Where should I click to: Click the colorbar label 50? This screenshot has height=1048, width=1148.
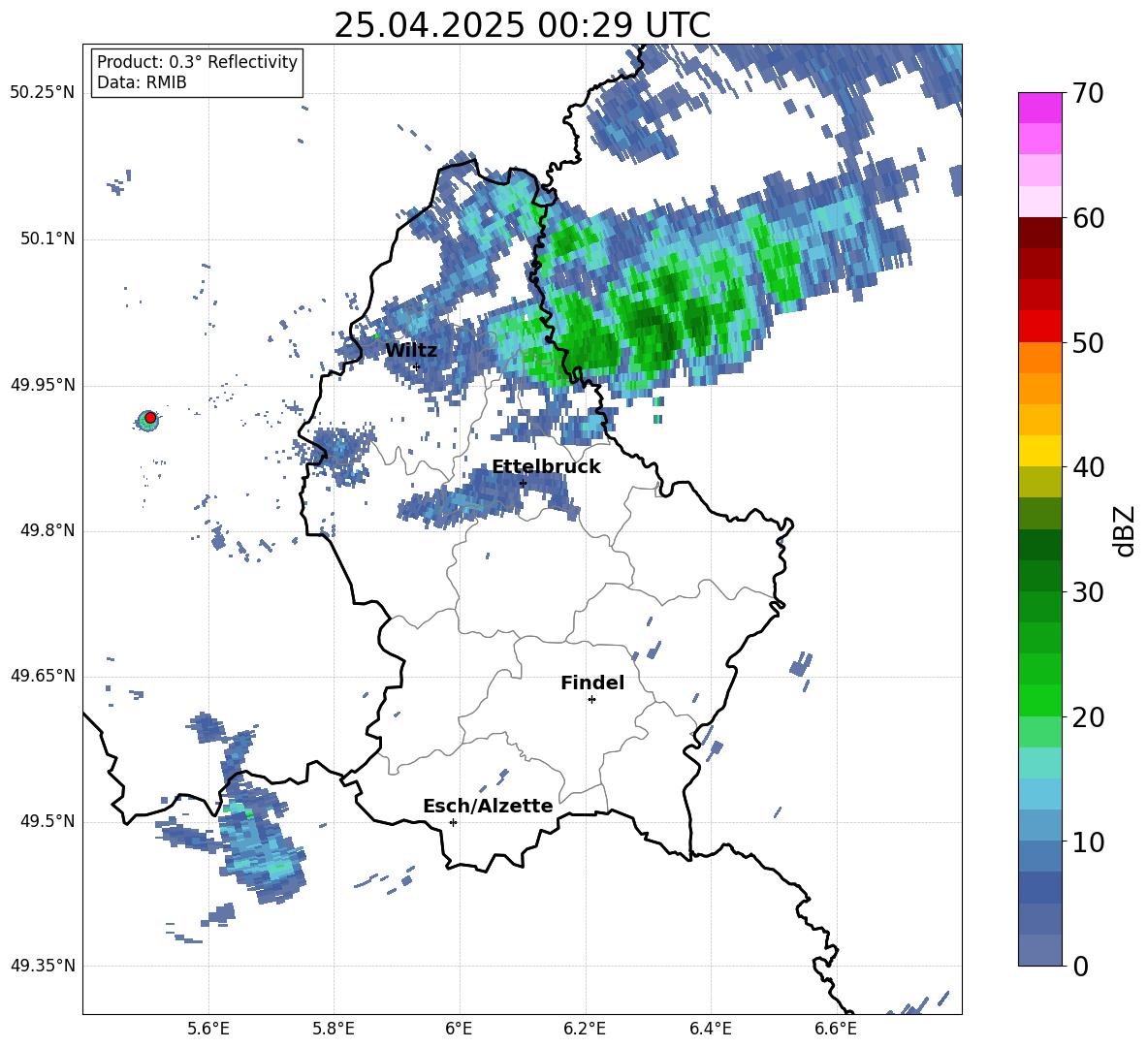tap(1088, 343)
